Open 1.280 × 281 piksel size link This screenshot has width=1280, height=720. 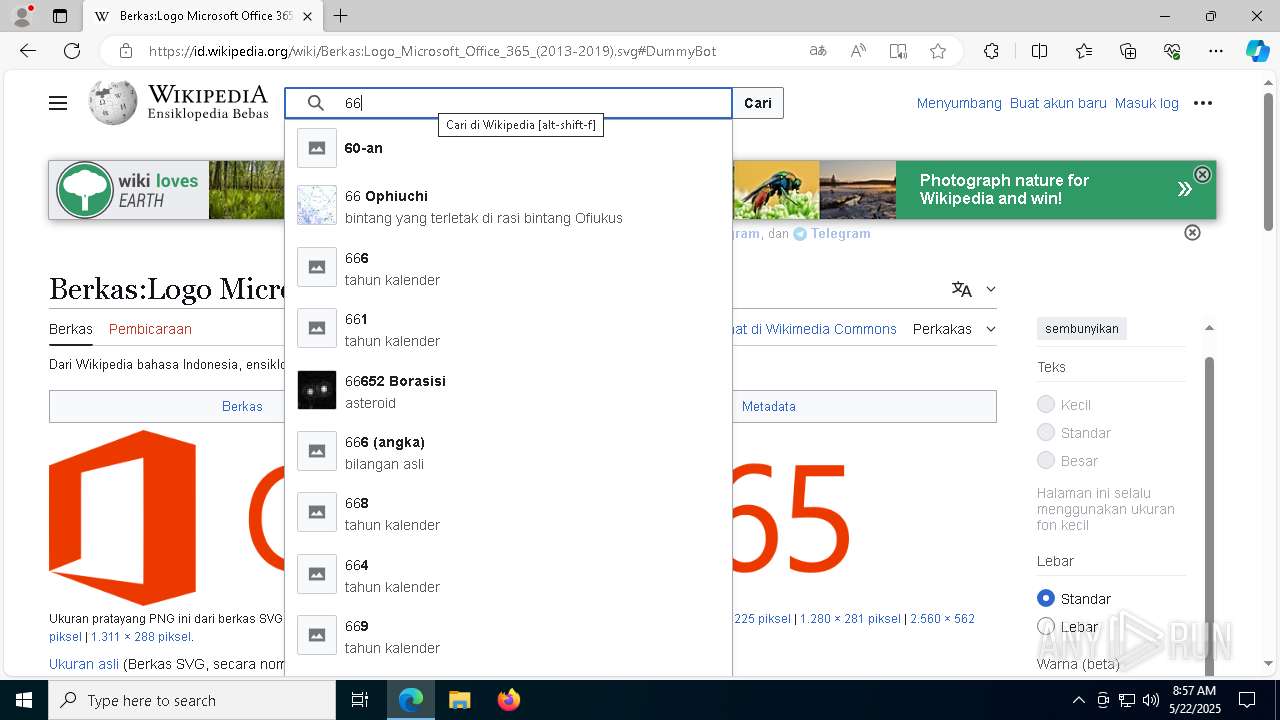[x=850, y=619]
